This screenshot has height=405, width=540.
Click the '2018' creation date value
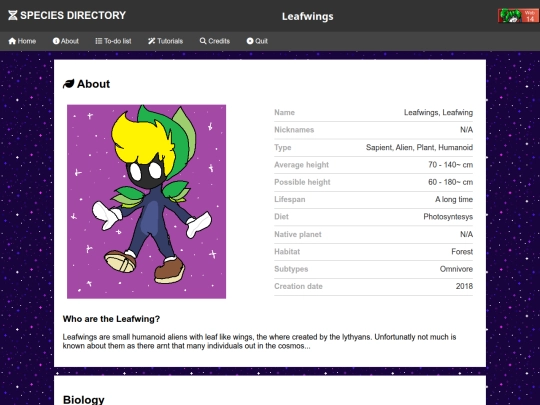464,286
